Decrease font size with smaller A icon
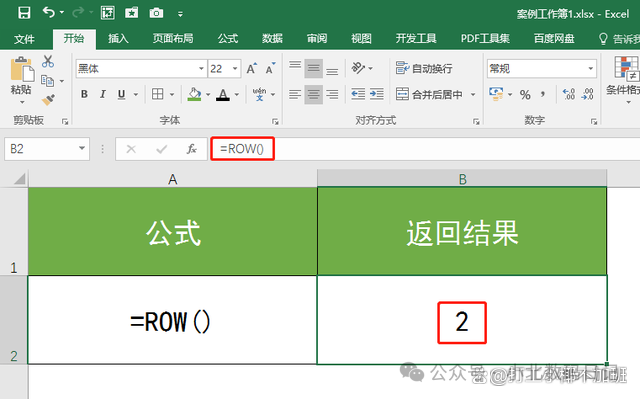The width and height of the screenshot is (640, 399). coord(270,69)
